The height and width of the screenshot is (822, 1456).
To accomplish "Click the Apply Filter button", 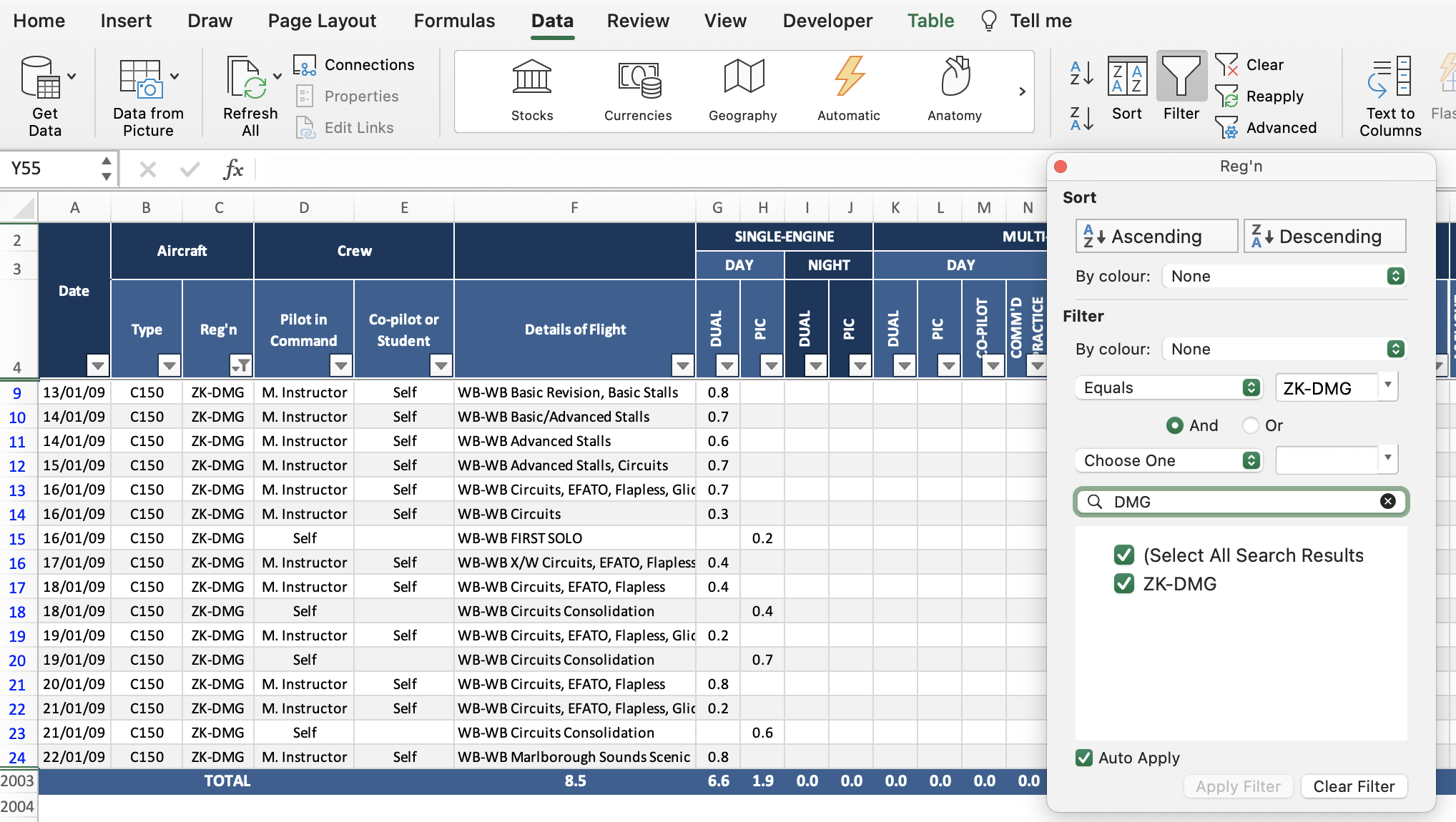I will 1238,786.
